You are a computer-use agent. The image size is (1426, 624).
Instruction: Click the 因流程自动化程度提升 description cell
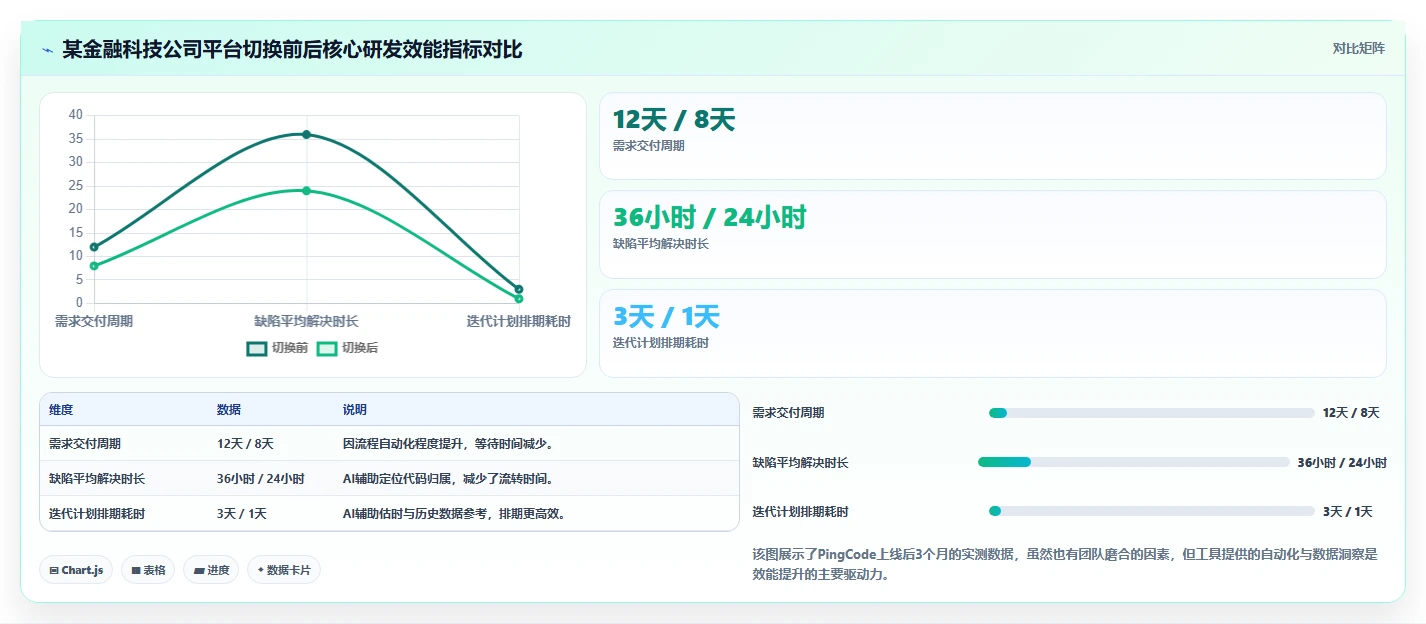pyautogui.click(x=448, y=444)
